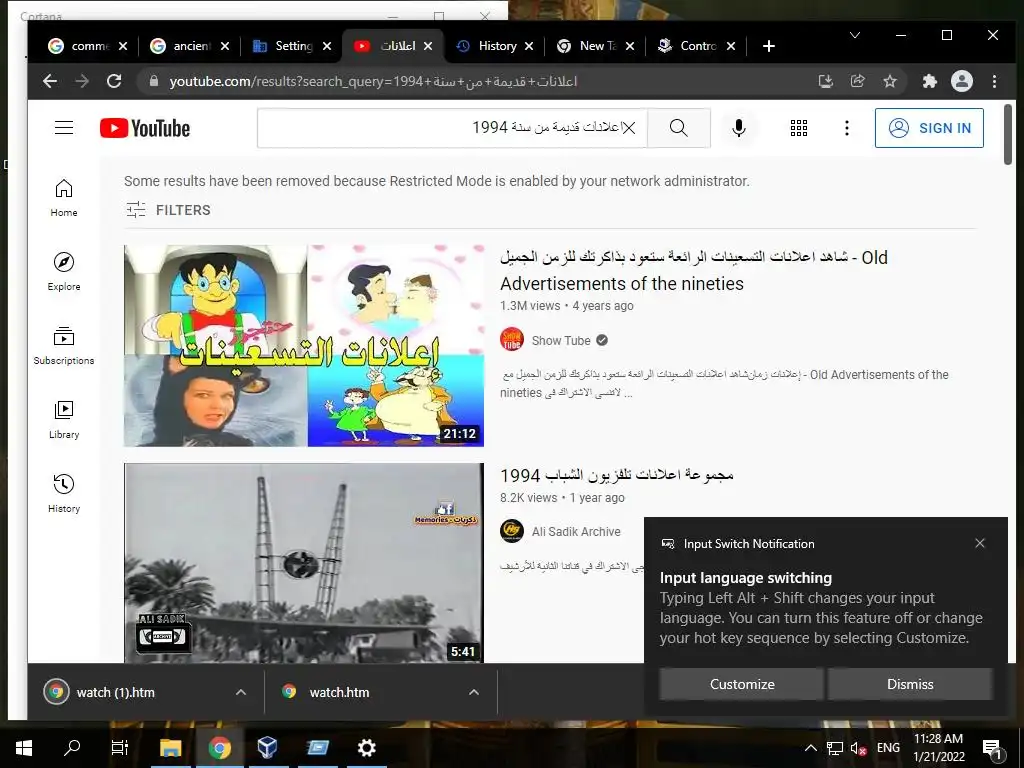Switch to the 'ancient' Google tab
This screenshot has width=1024, height=768.
(x=190, y=46)
